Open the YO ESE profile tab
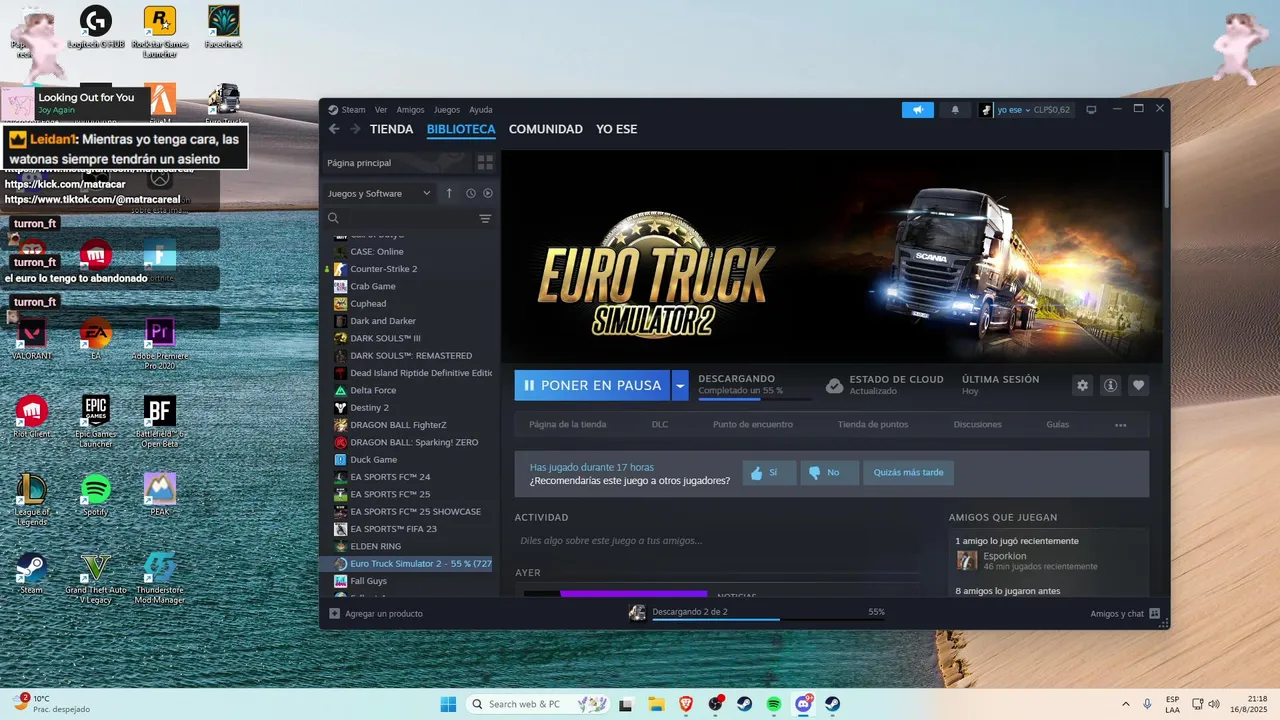 pos(616,129)
